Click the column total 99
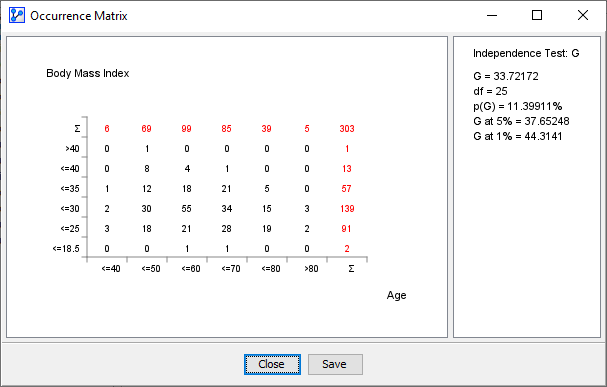This screenshot has height=387, width=607. (x=186, y=128)
